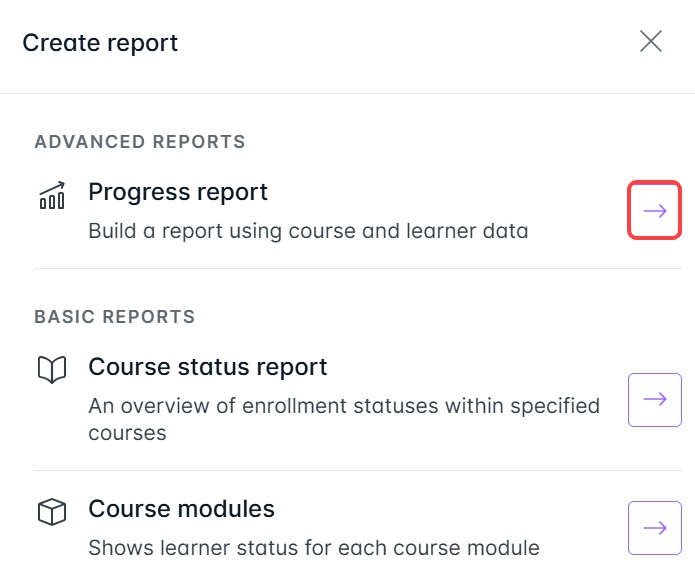Click the Progress report chart icon
This screenshot has width=695, height=573.
point(52,196)
